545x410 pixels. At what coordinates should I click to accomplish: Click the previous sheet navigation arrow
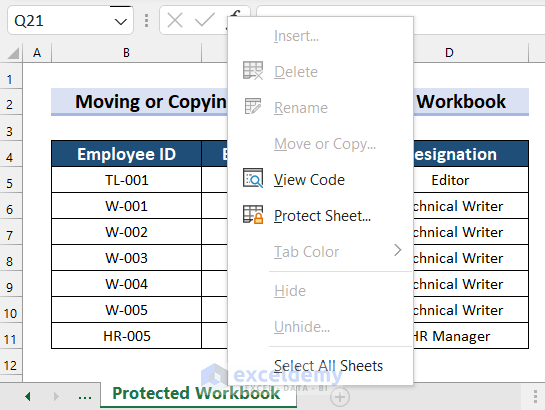point(28,396)
